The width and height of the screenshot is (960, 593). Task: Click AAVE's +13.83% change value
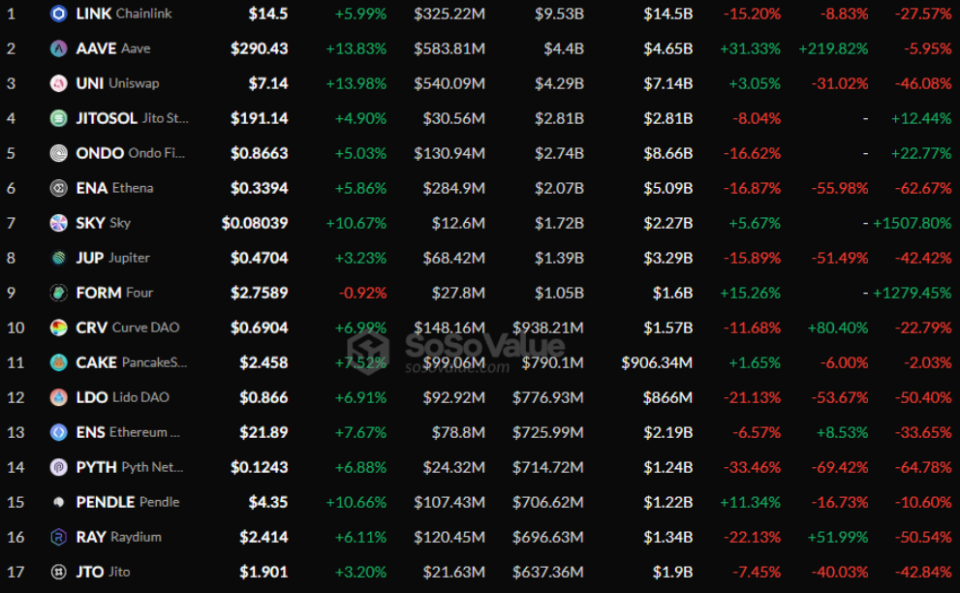[x=356, y=49]
